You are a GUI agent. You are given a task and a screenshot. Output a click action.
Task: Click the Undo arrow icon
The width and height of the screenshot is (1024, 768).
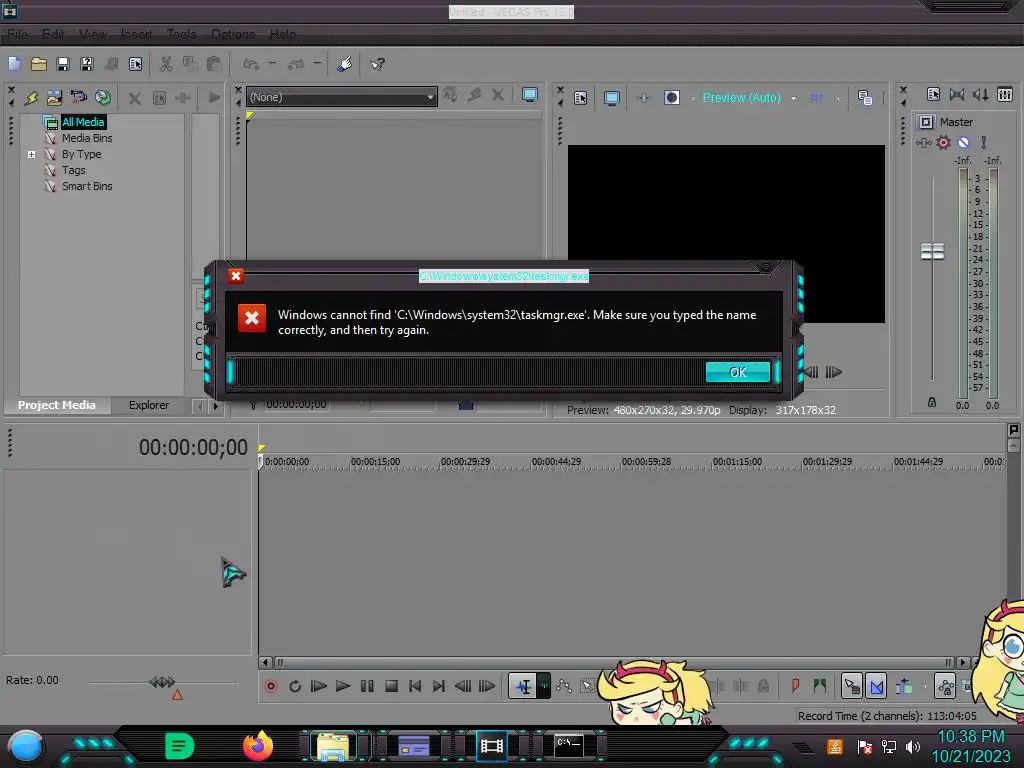click(x=251, y=64)
